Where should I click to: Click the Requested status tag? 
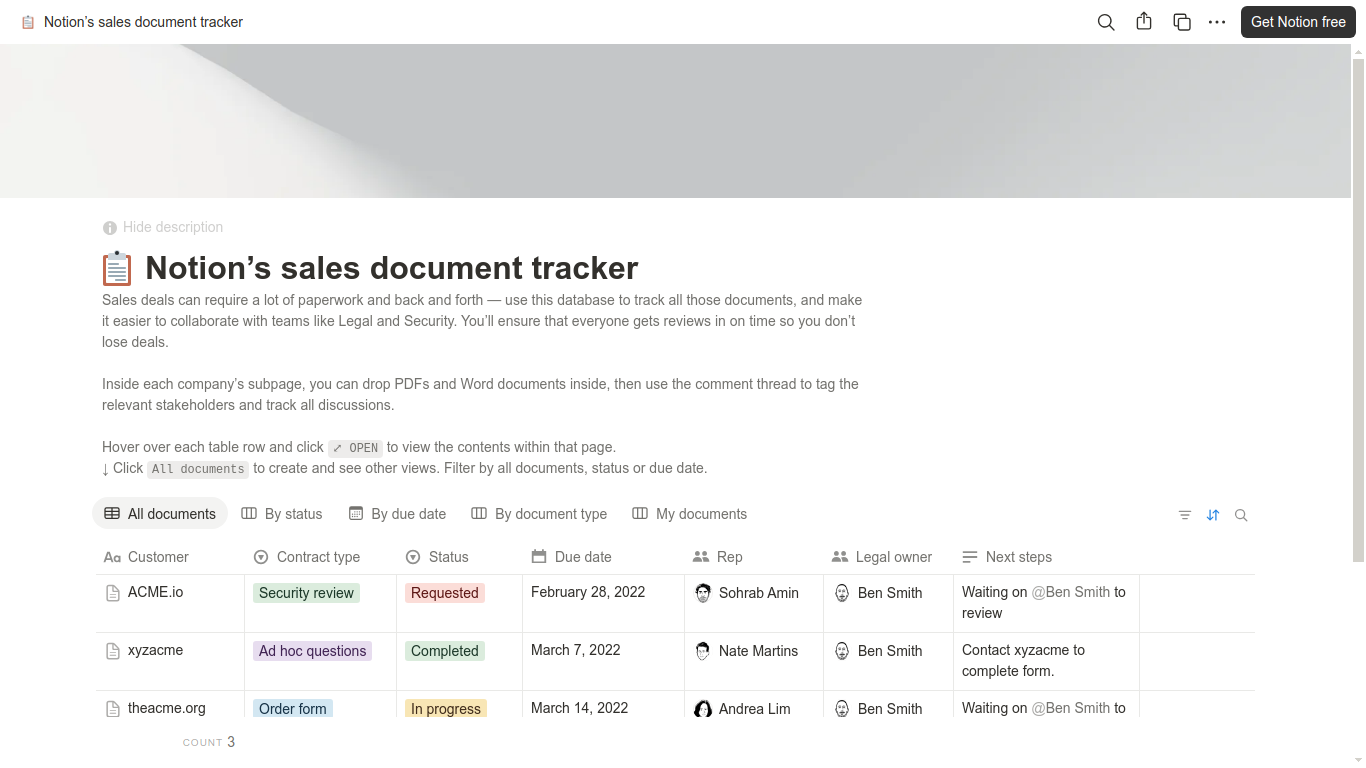pos(445,593)
